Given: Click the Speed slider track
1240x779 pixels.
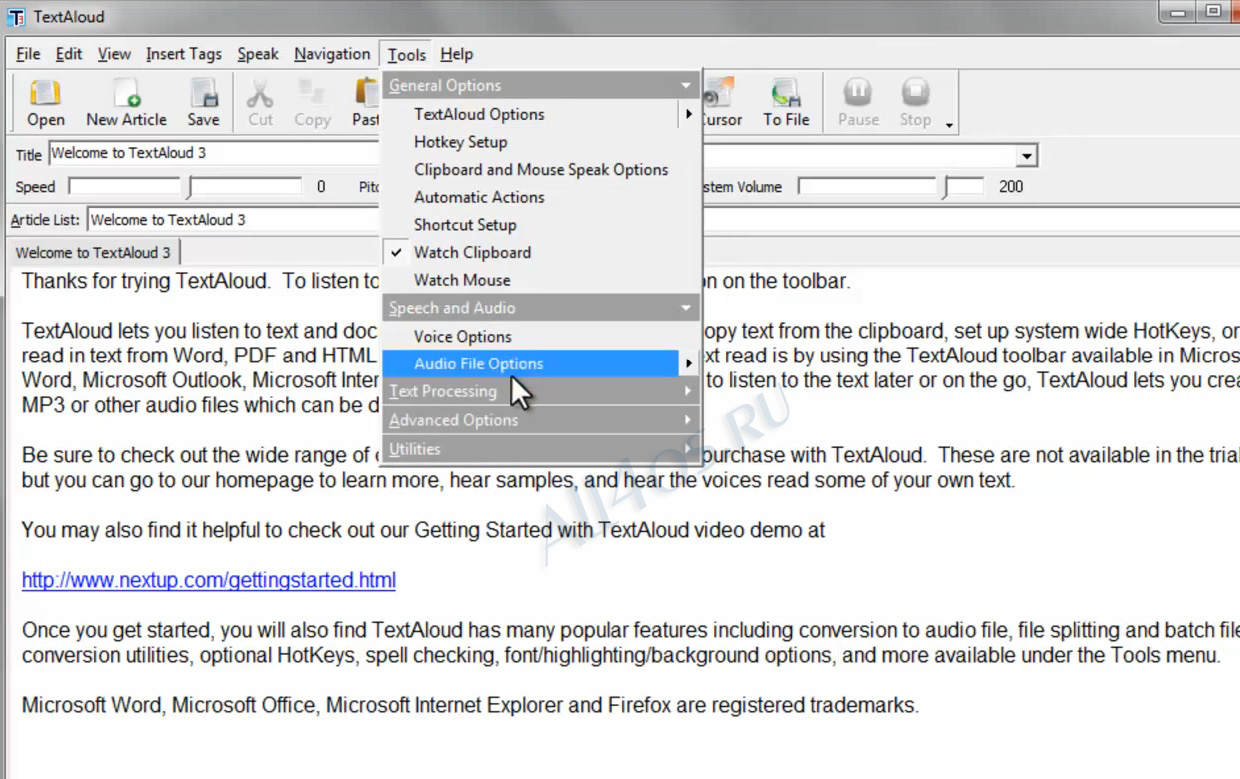Looking at the screenshot, I should tap(124, 186).
